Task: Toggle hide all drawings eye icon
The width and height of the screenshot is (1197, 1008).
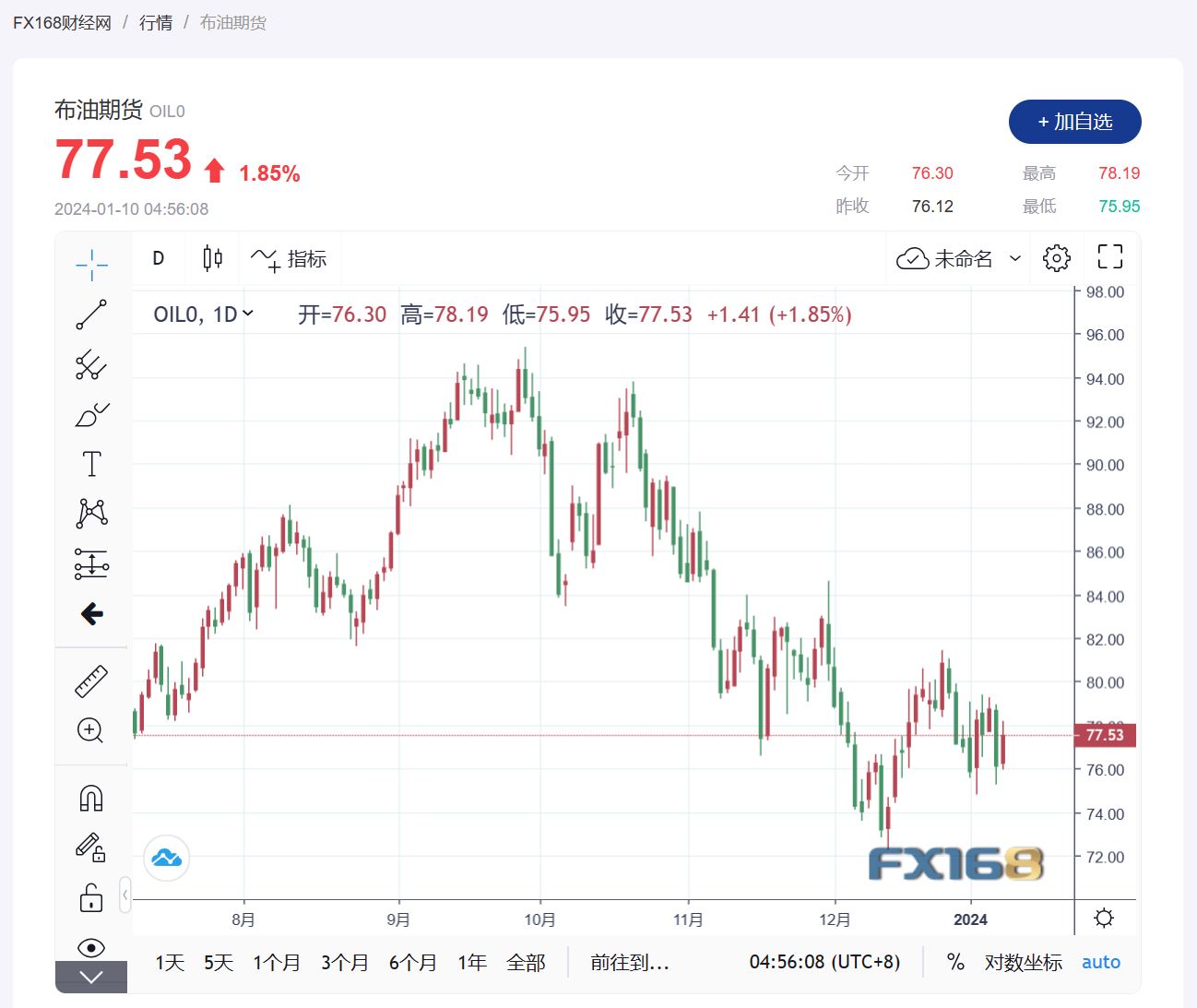Action: coord(91,947)
